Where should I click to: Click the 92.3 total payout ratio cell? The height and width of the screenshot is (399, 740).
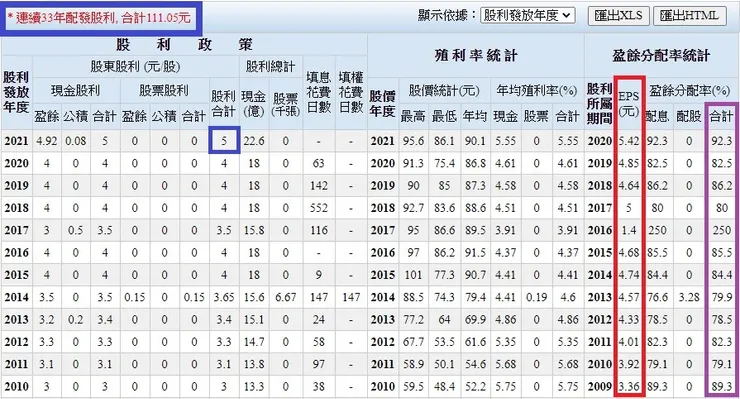[x=722, y=141]
